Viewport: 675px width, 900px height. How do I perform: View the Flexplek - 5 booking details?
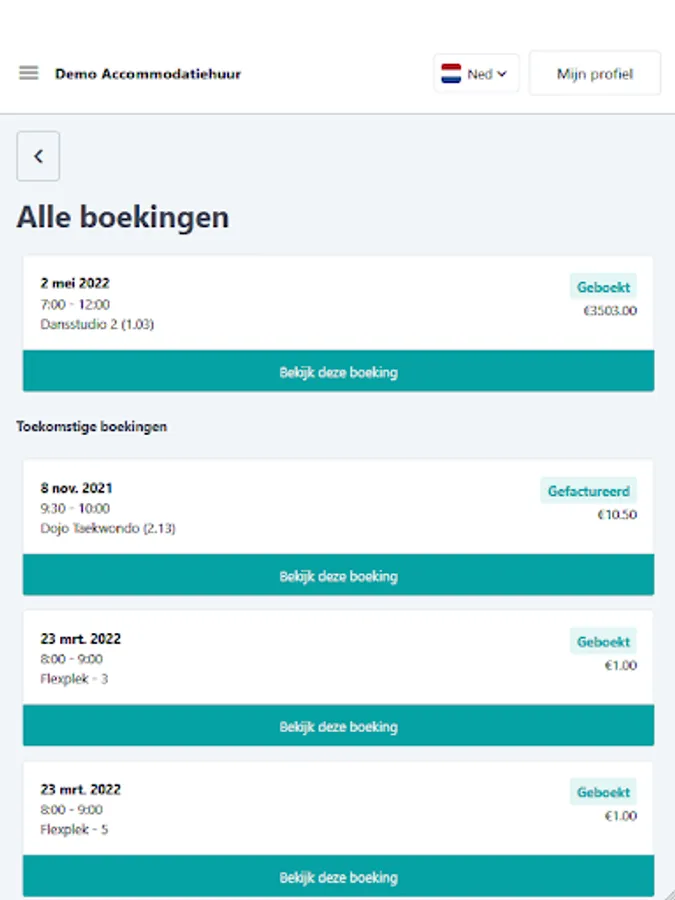click(338, 877)
